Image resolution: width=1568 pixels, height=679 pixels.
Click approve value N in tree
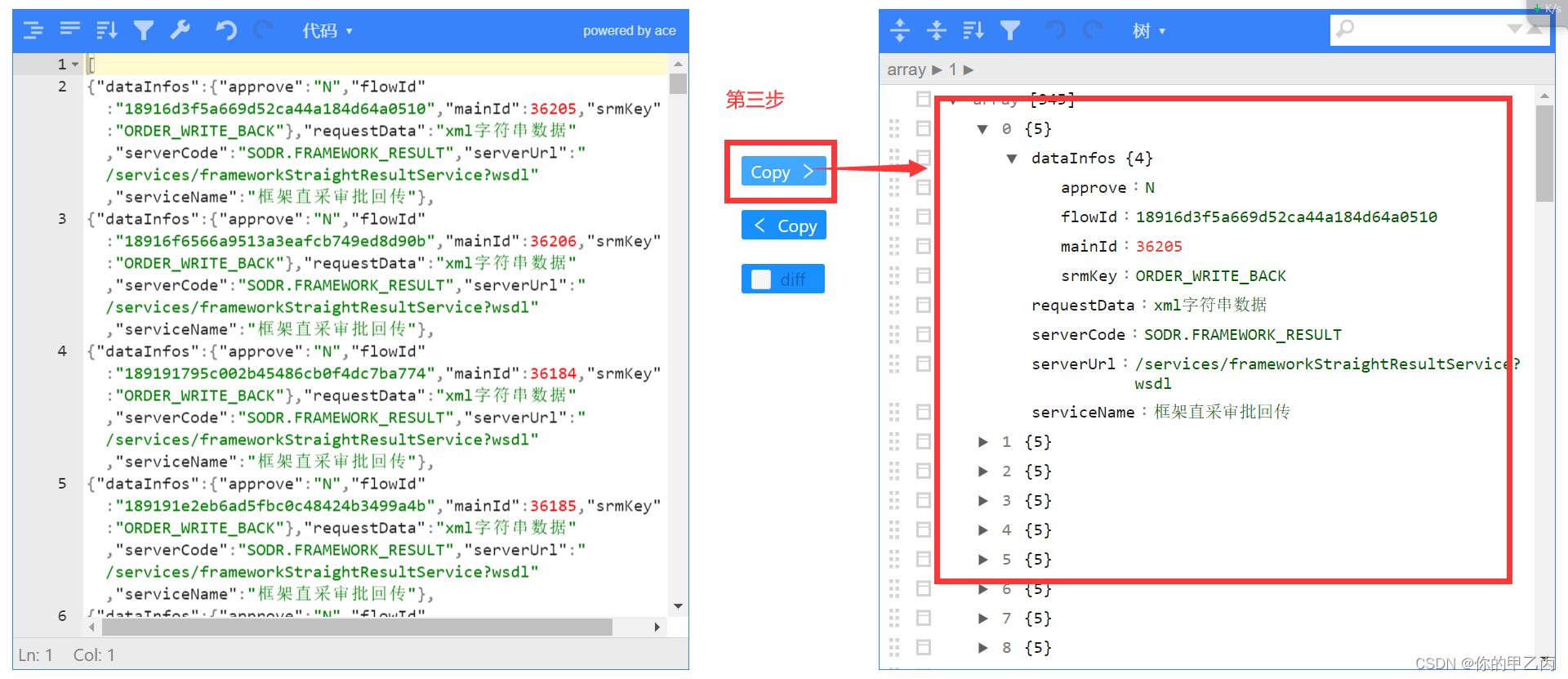click(1149, 188)
